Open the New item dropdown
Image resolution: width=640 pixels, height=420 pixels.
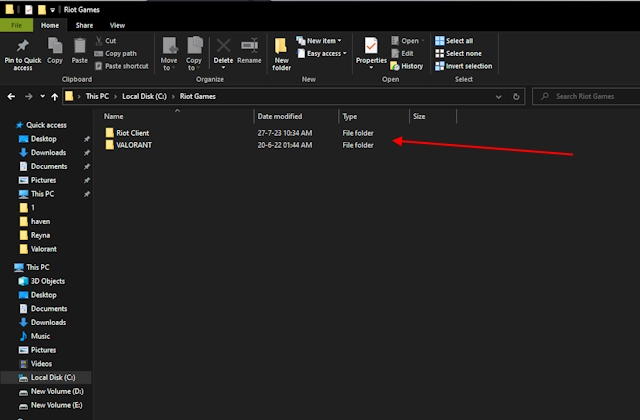[x=319, y=41]
